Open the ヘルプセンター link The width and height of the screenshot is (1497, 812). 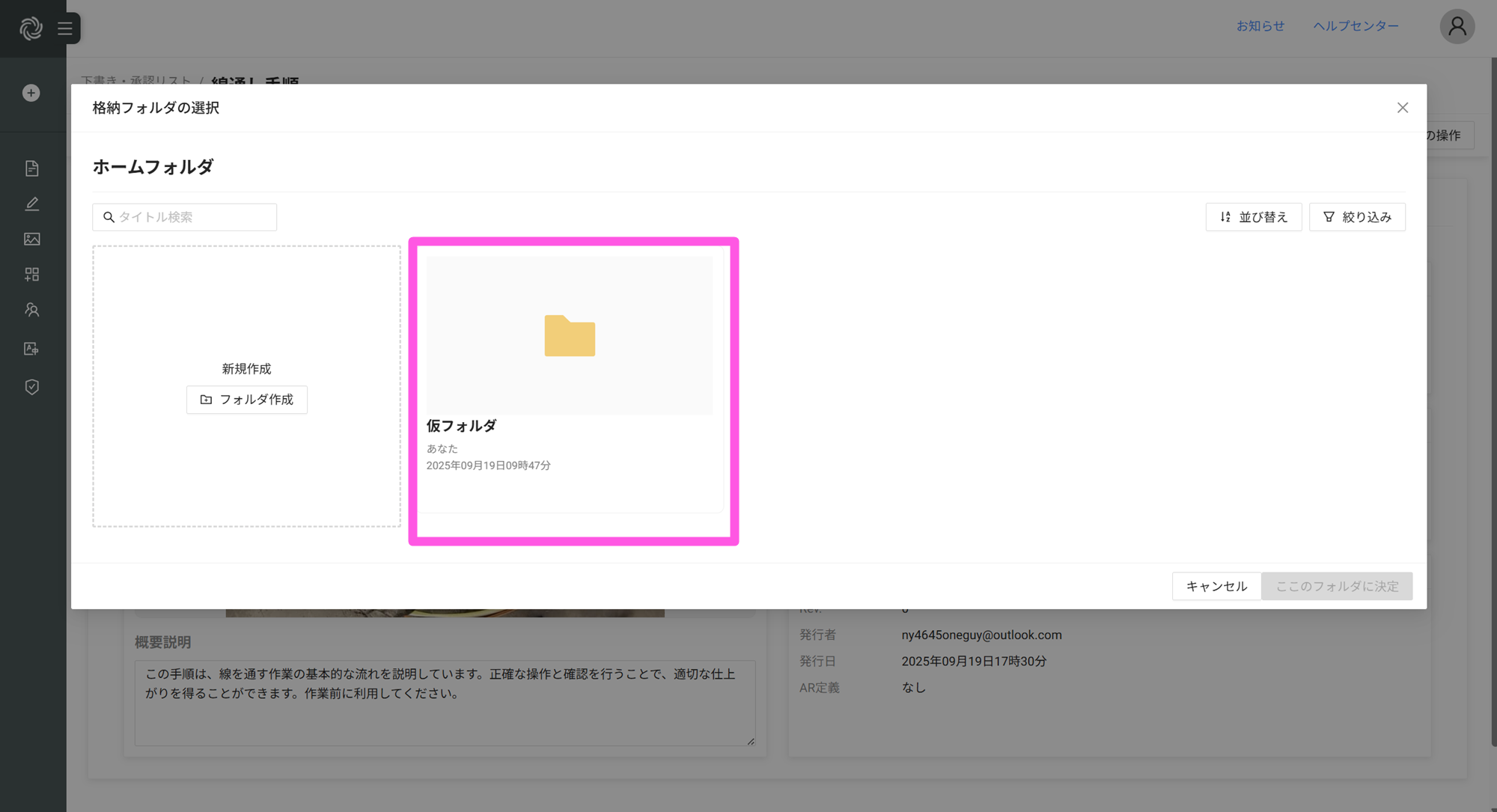pos(1356,26)
